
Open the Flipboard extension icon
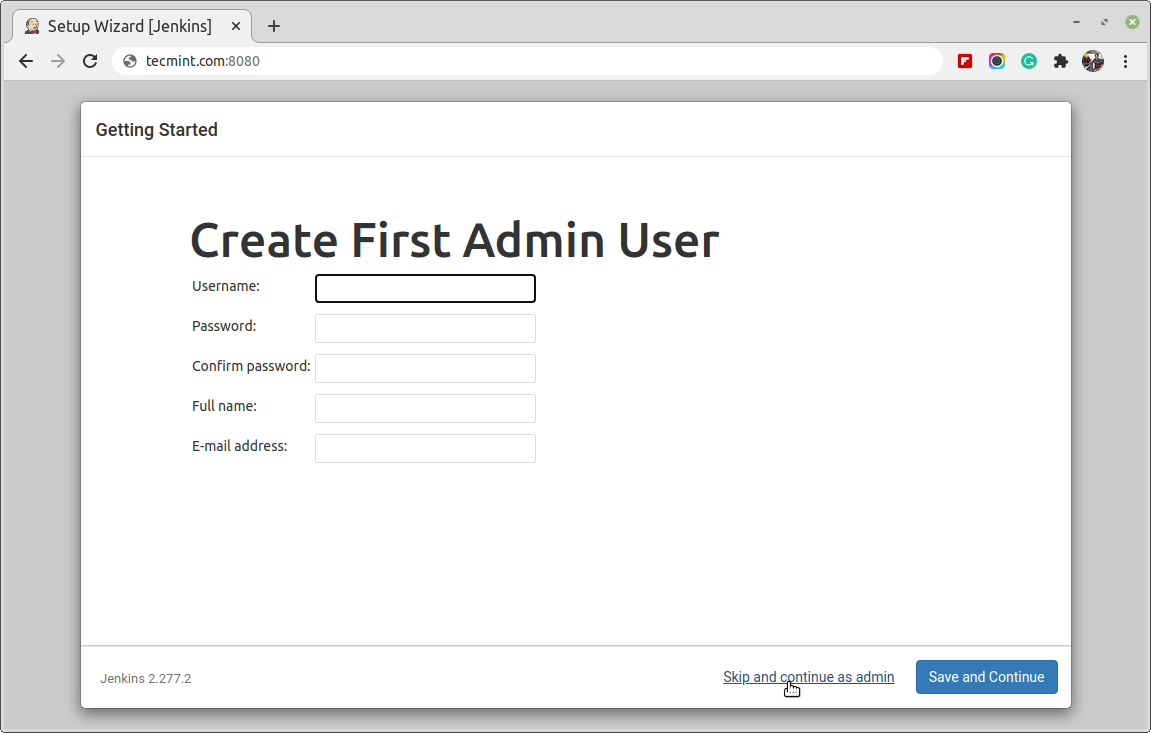[965, 61]
